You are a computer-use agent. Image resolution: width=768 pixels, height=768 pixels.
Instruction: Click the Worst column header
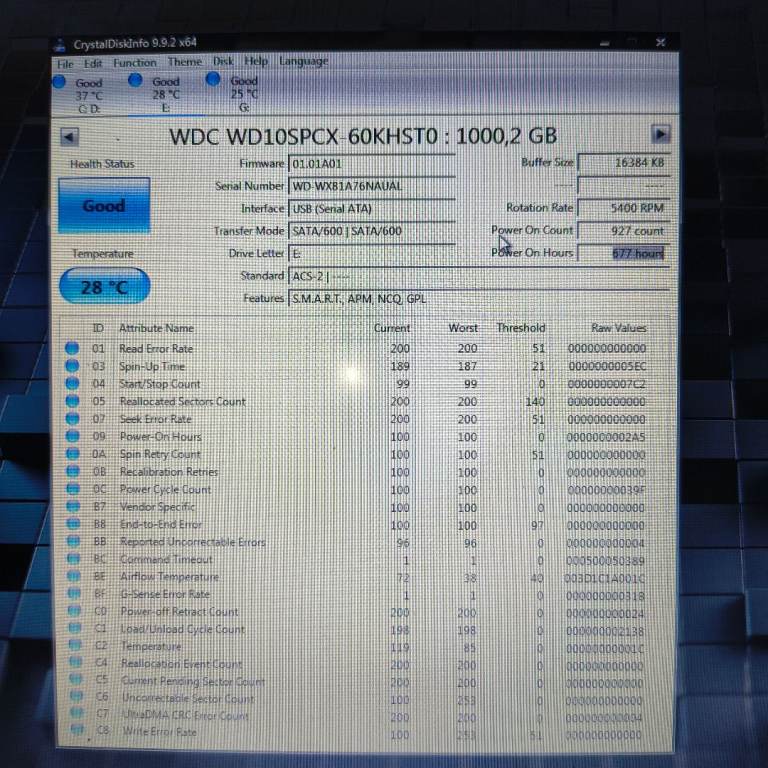point(463,328)
